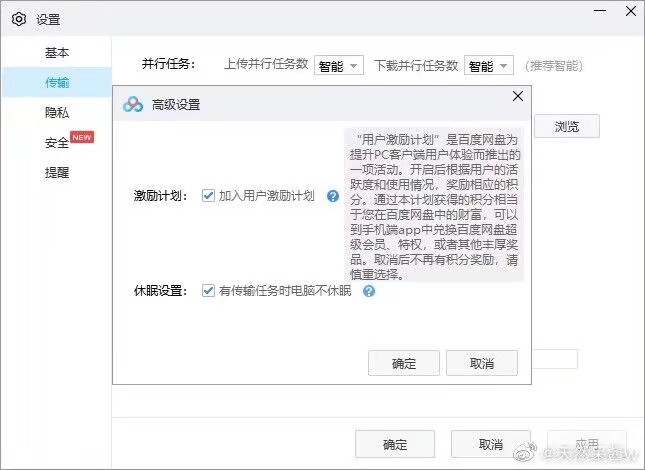
Task: Close the 高级设置 dialog with X
Action: pos(518,96)
